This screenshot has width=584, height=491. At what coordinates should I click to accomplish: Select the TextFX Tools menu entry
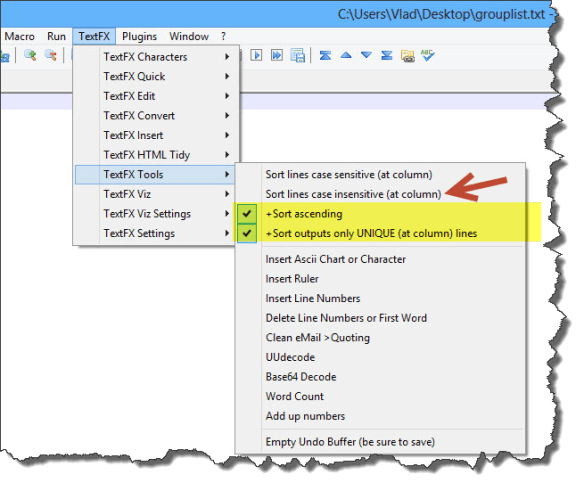(x=156, y=175)
